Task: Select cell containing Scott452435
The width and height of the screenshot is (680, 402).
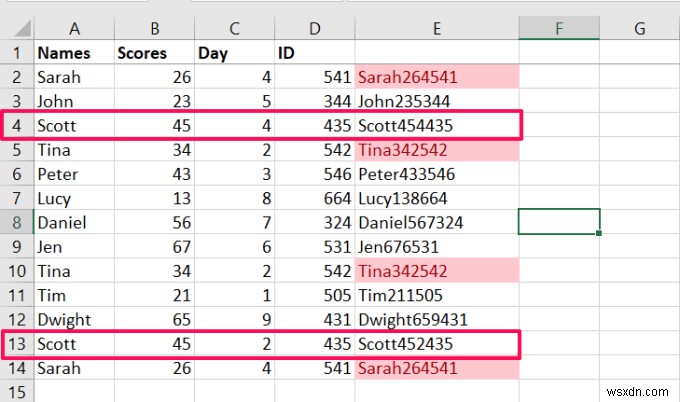Action: pyautogui.click(x=436, y=345)
